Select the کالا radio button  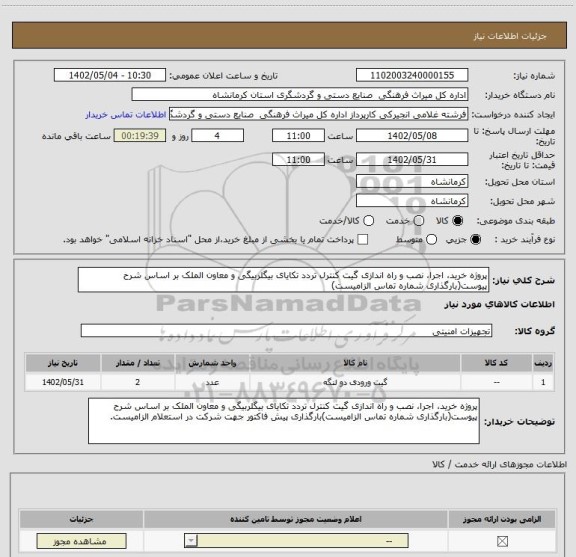pos(458,220)
